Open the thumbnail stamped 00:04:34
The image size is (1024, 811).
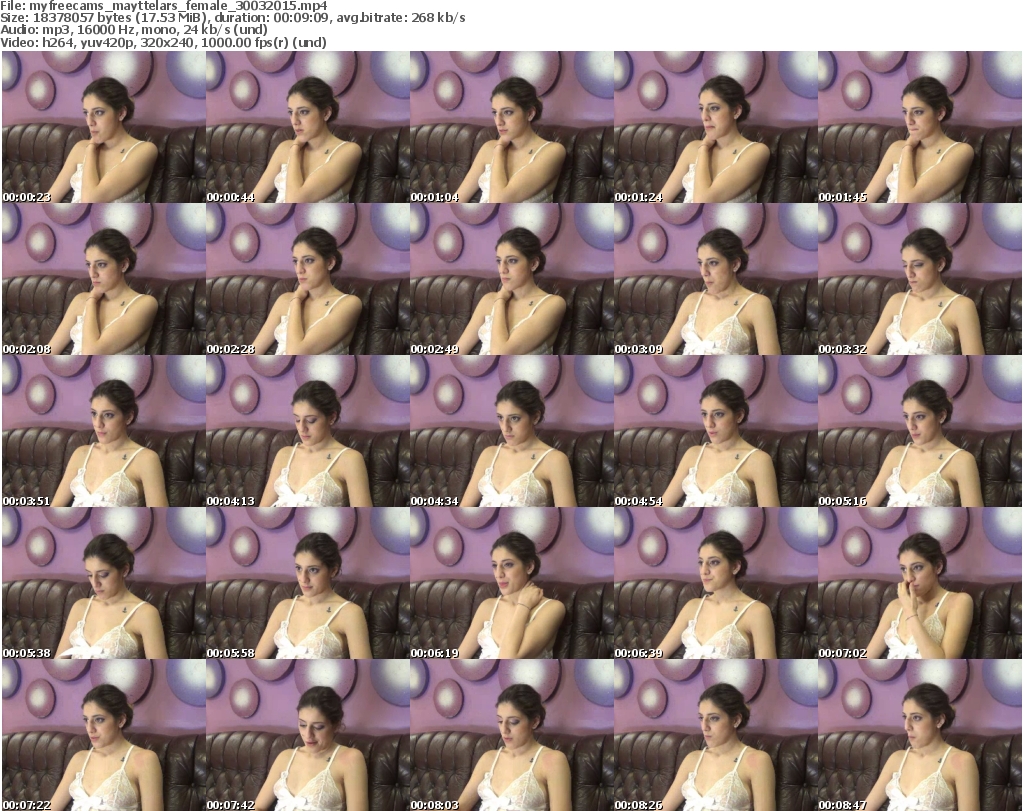pos(511,431)
